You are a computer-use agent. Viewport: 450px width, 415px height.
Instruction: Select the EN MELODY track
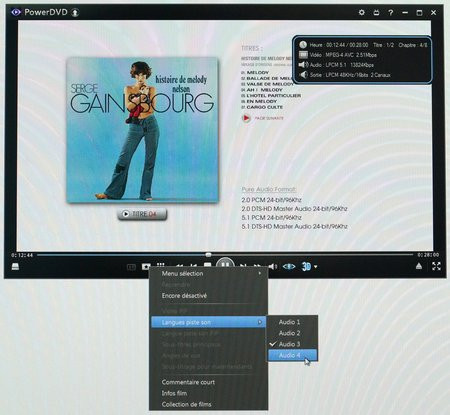259,101
